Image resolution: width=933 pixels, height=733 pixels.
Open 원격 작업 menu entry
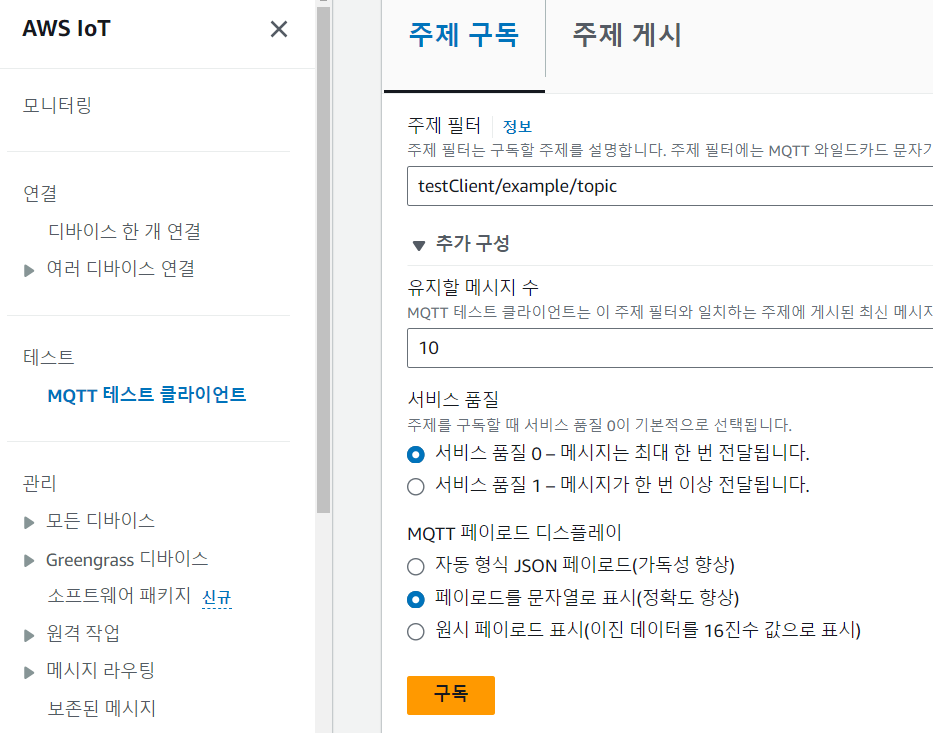(83, 633)
